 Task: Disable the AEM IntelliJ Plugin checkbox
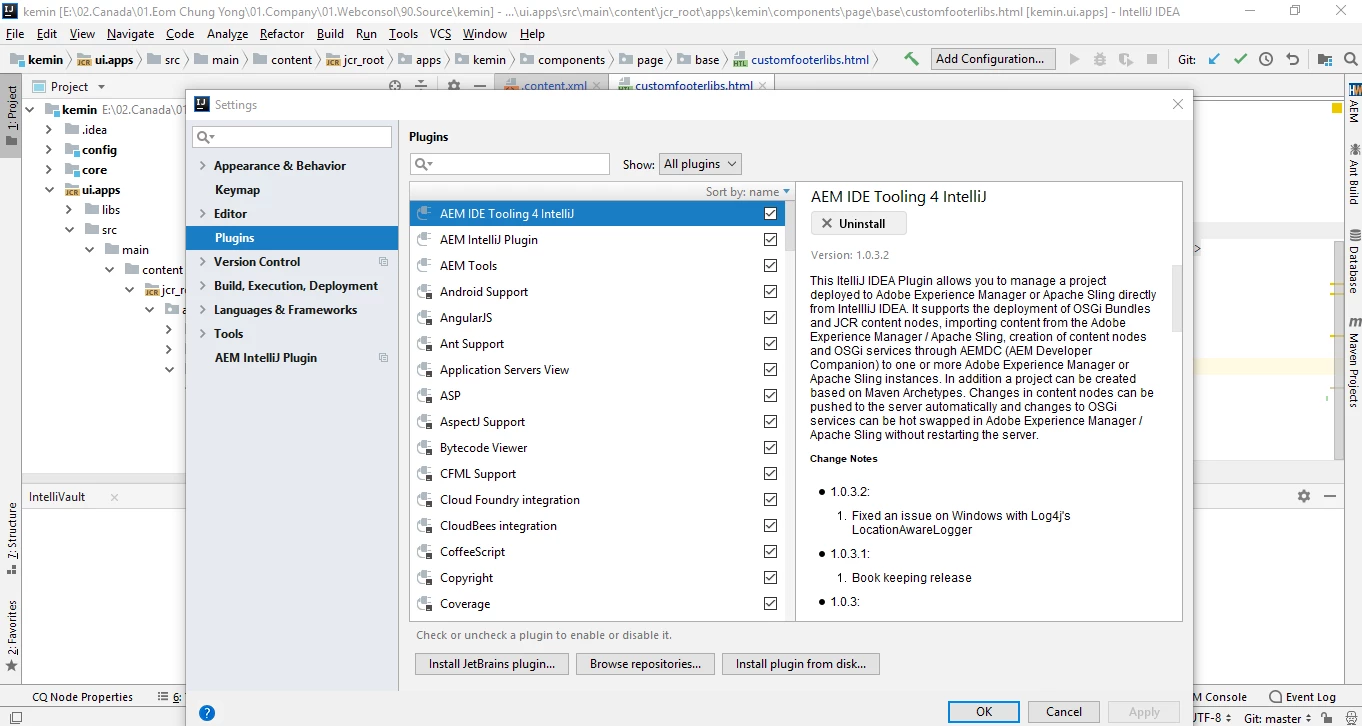click(770, 240)
